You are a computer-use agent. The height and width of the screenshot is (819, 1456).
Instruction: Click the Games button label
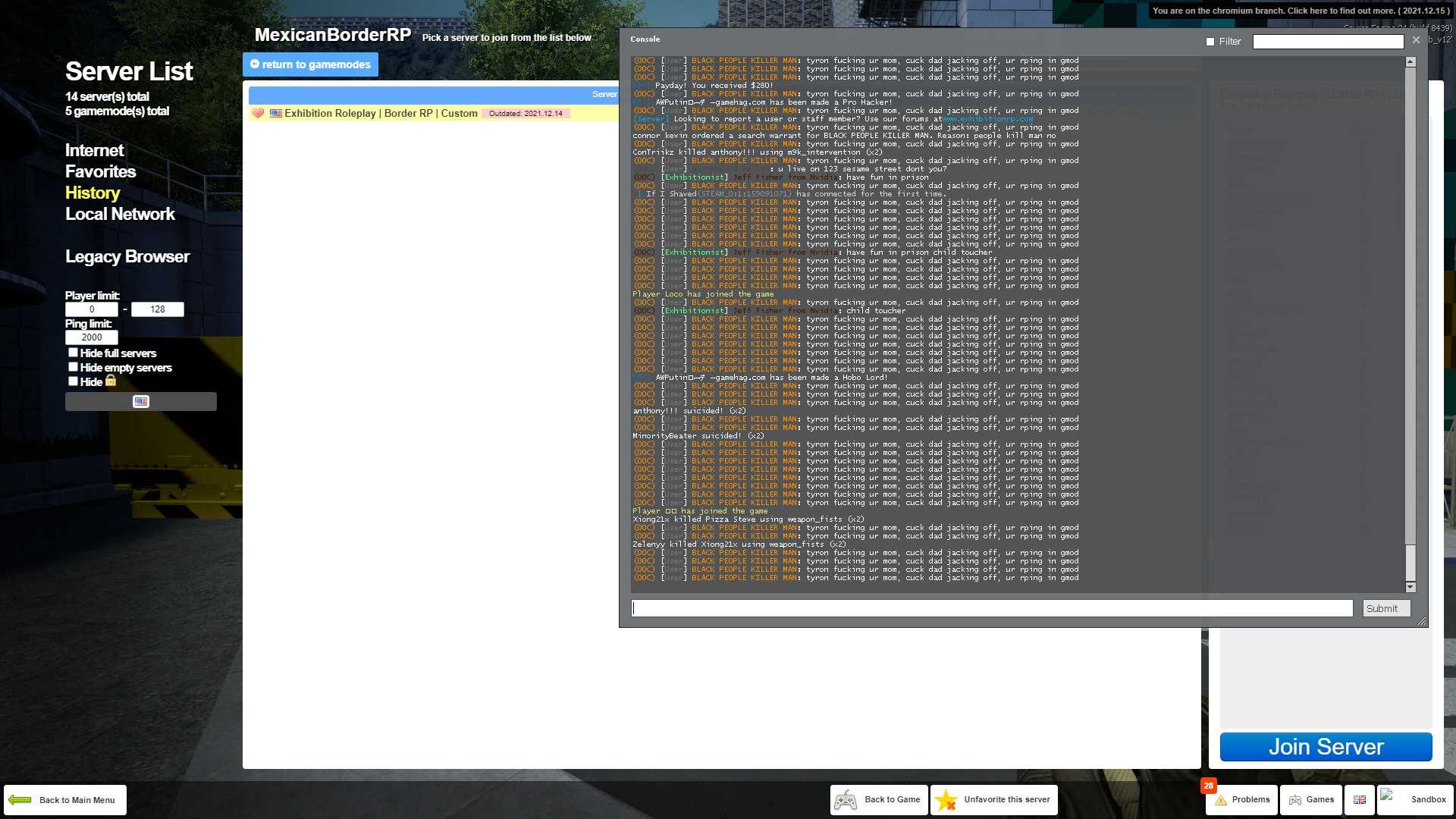pos(1319,800)
